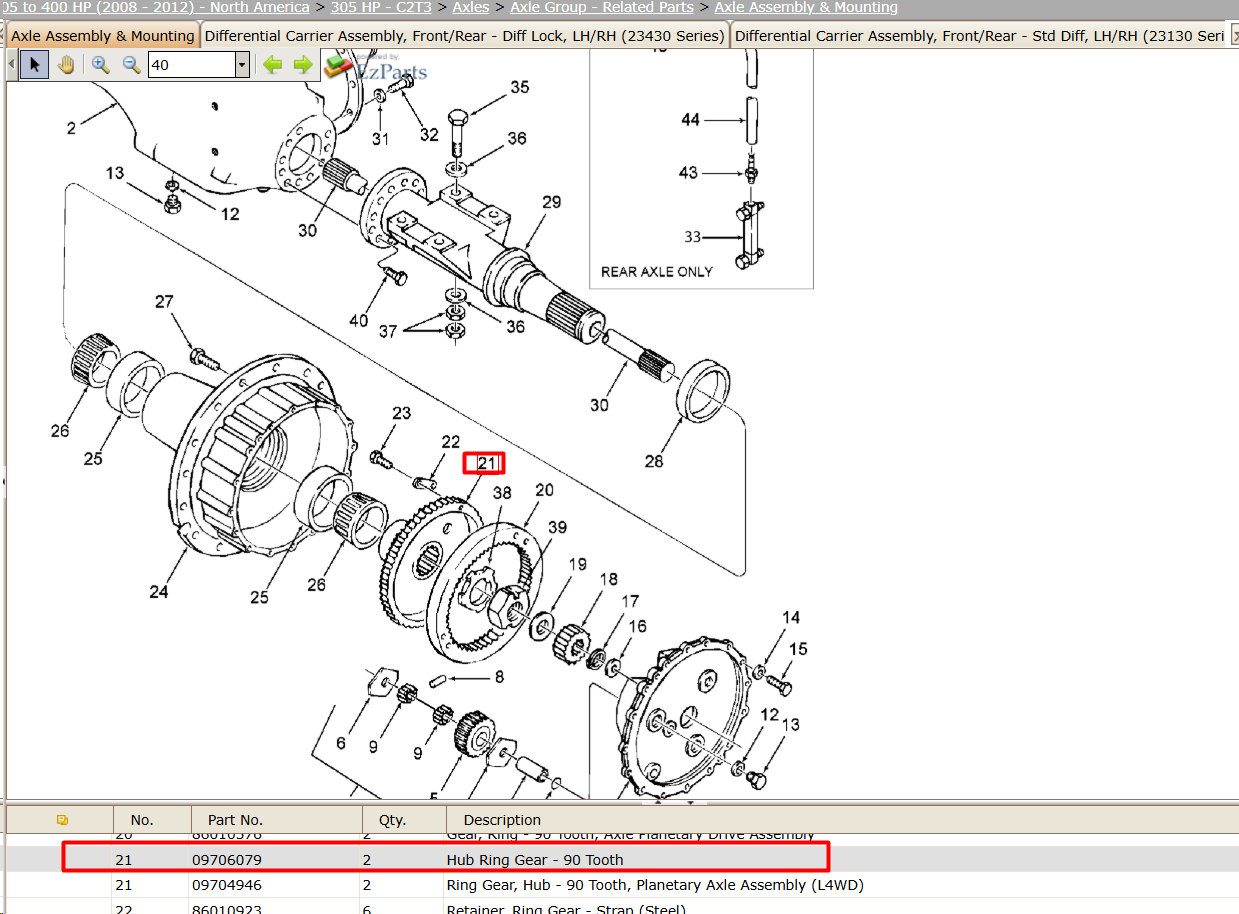The width and height of the screenshot is (1239, 914).
Task: Sort by 'Qty.' column header
Action: pyautogui.click(x=393, y=820)
